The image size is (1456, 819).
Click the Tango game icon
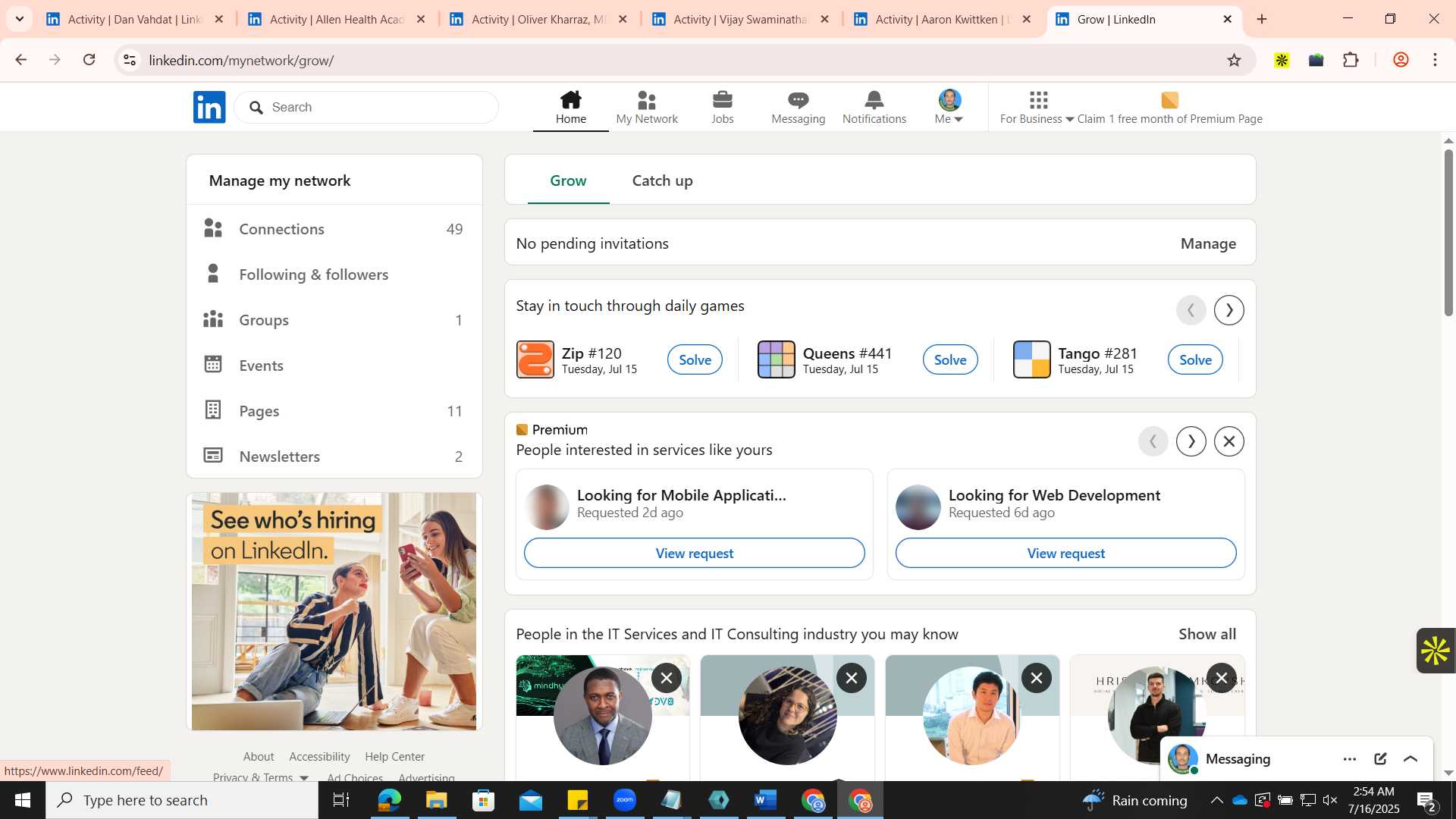(x=1031, y=359)
